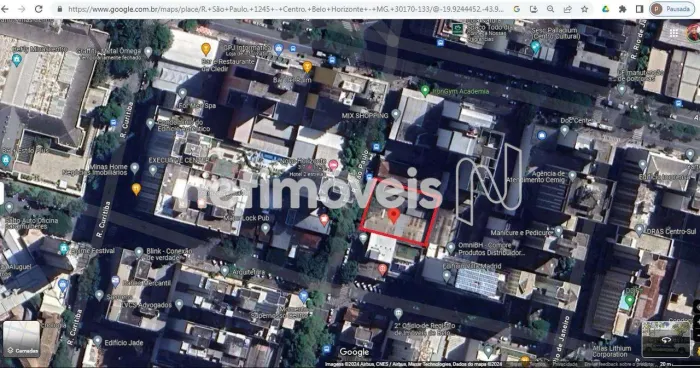700x368 pixels.
Task: Click the Doc Center pin
Action: 564,130
